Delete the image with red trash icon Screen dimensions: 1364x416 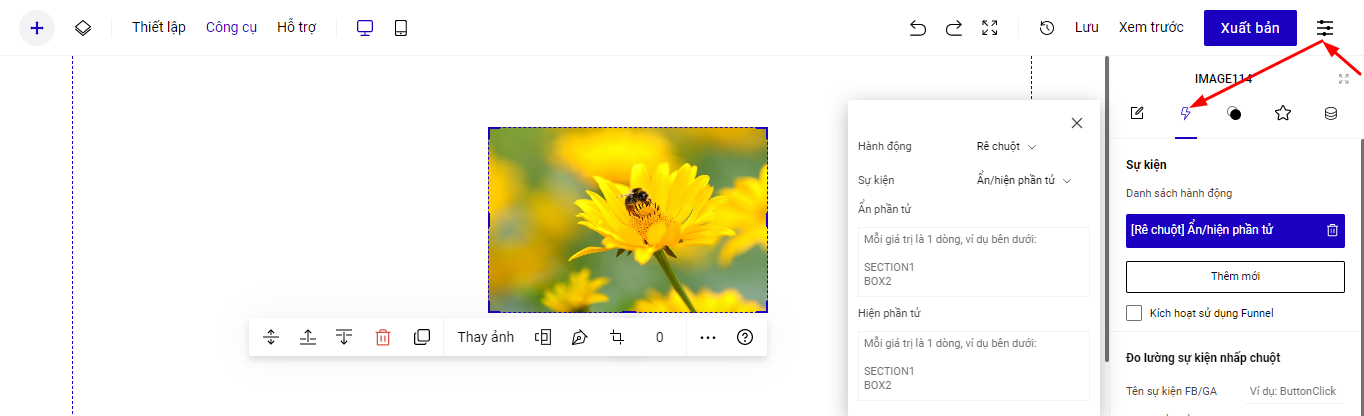[x=383, y=337]
